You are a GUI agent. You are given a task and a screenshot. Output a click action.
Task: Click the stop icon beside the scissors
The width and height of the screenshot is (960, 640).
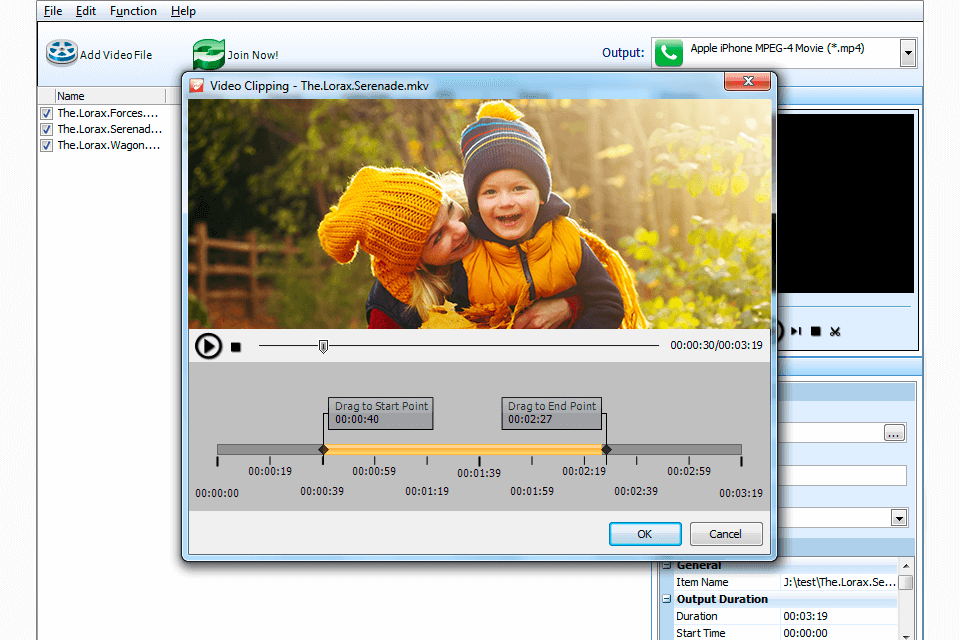[x=815, y=331]
